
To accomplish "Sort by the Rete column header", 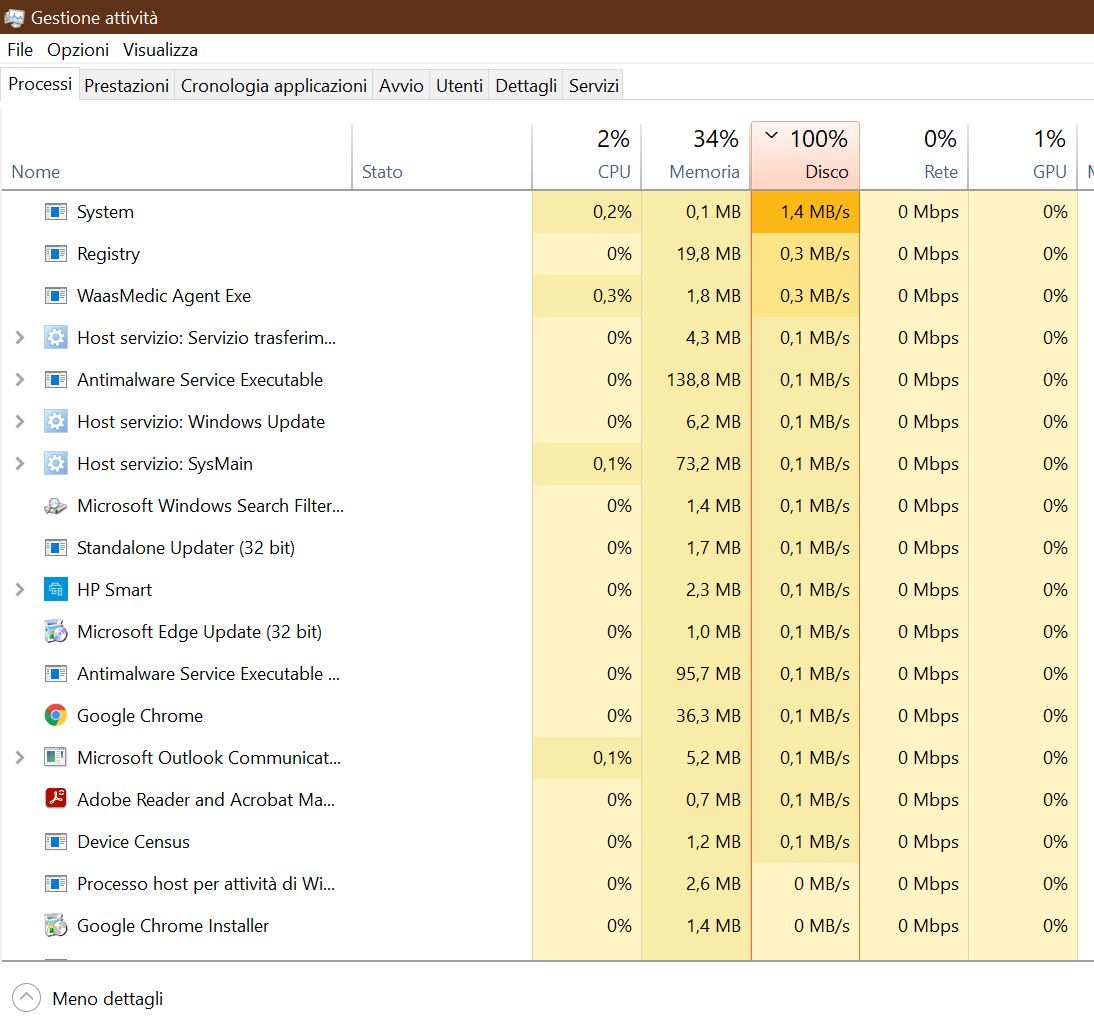I will point(914,156).
